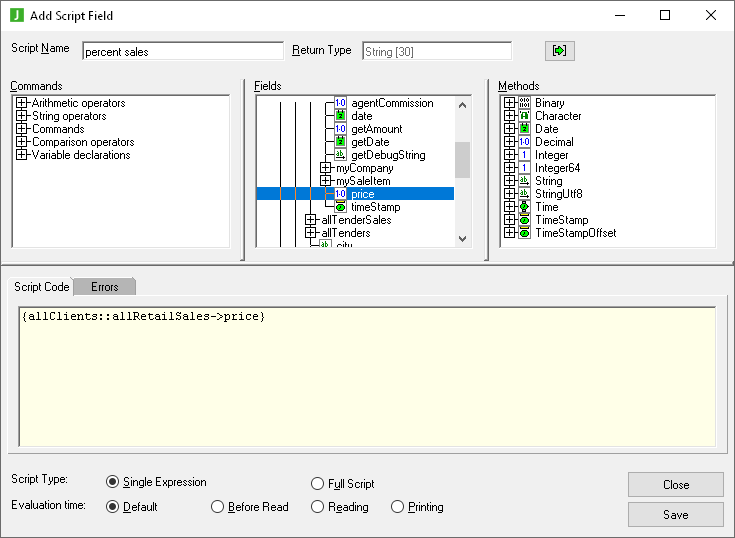Click the Close button
735x538 pixels.
click(x=675, y=484)
